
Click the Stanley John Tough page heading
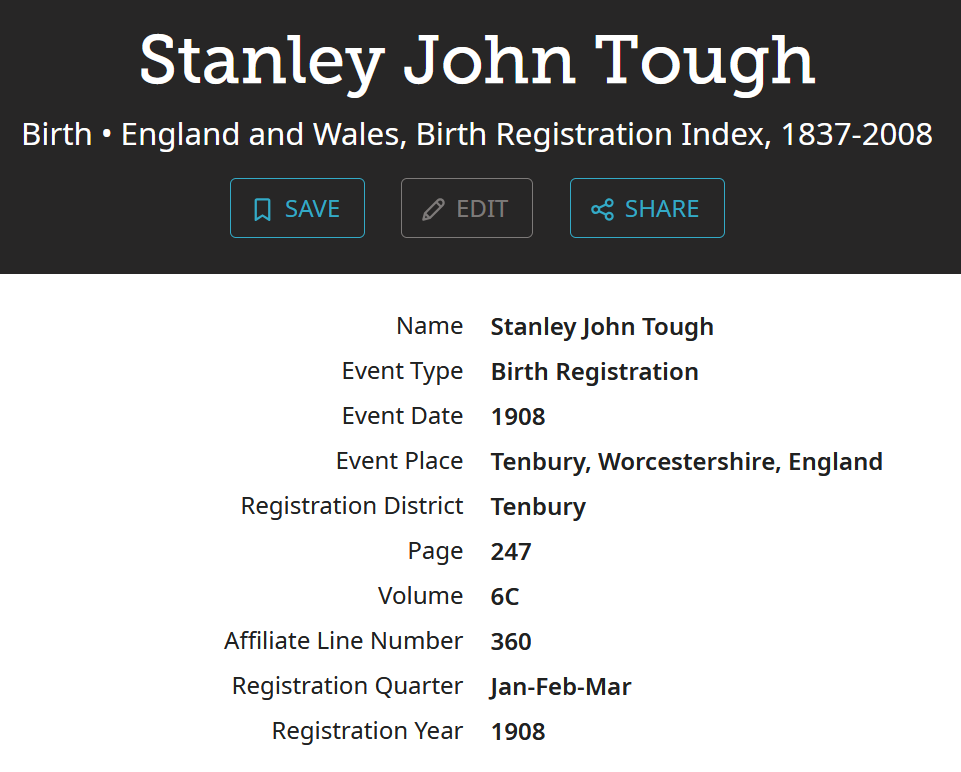477,60
